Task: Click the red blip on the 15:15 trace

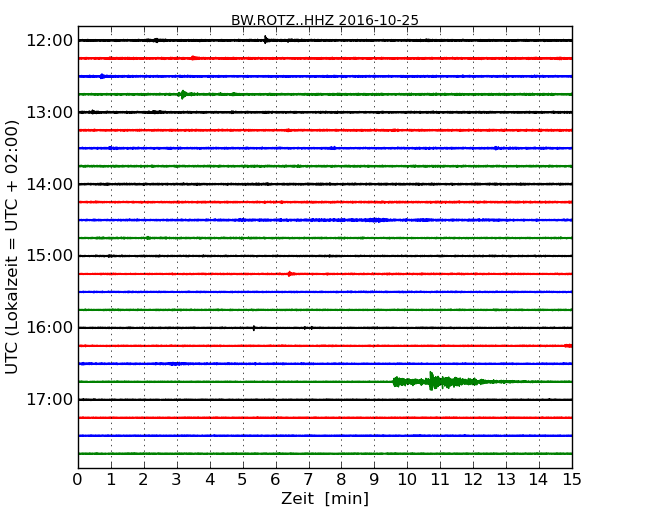Action: pos(291,274)
